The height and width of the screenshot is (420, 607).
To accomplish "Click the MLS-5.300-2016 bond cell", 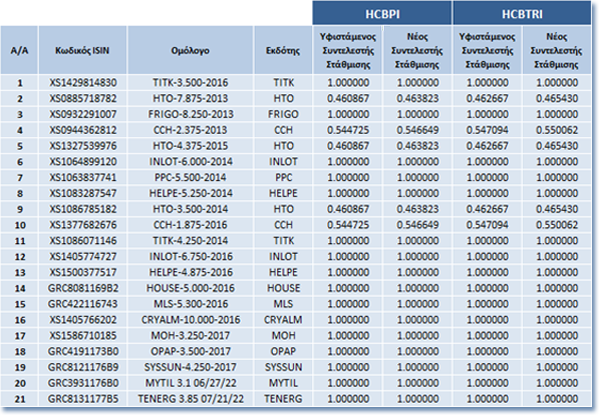I will (x=189, y=304).
